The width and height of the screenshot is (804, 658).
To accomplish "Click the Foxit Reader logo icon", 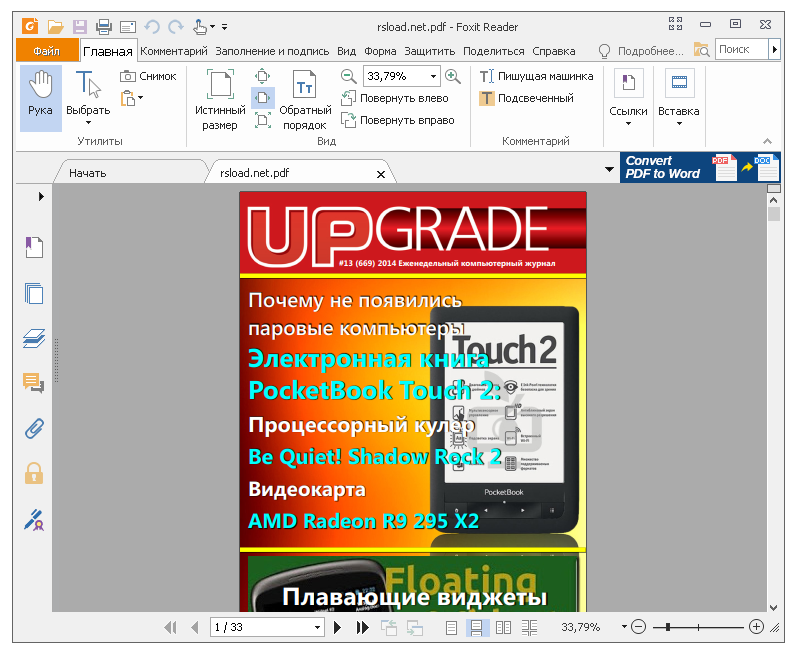I will pos(30,26).
